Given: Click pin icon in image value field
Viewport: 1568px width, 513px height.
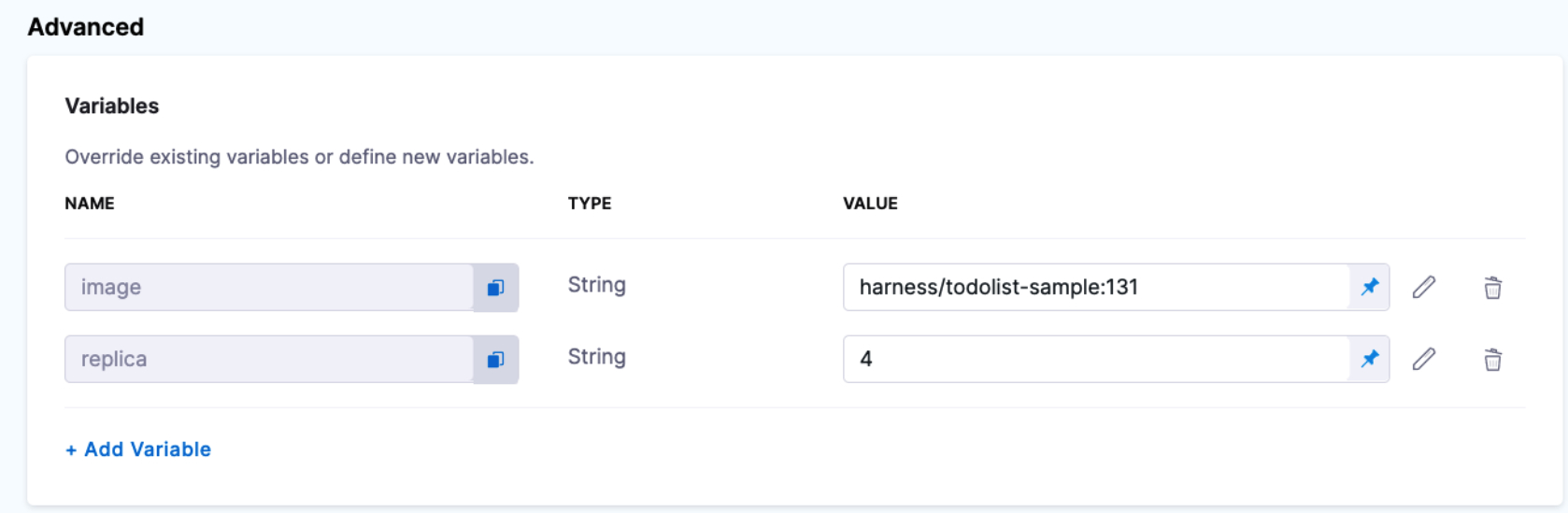Looking at the screenshot, I should point(1370,287).
